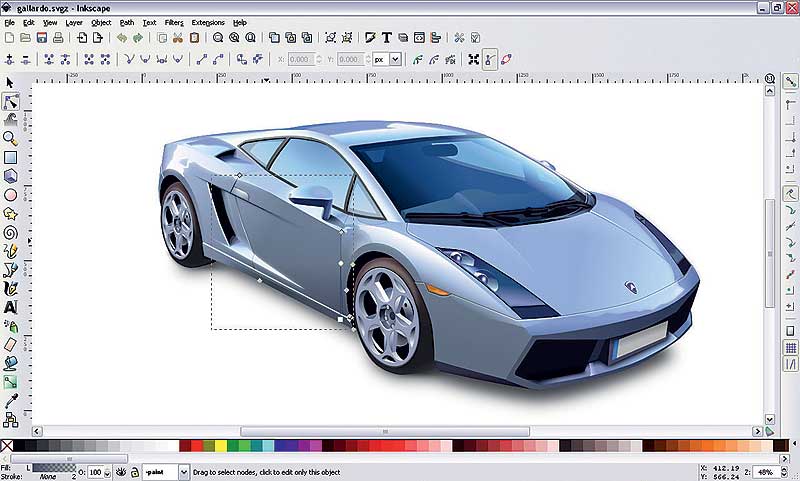Click the horizontal scrollbar left arrow
Image resolution: width=800 pixels, height=481 pixels.
pos(37,432)
